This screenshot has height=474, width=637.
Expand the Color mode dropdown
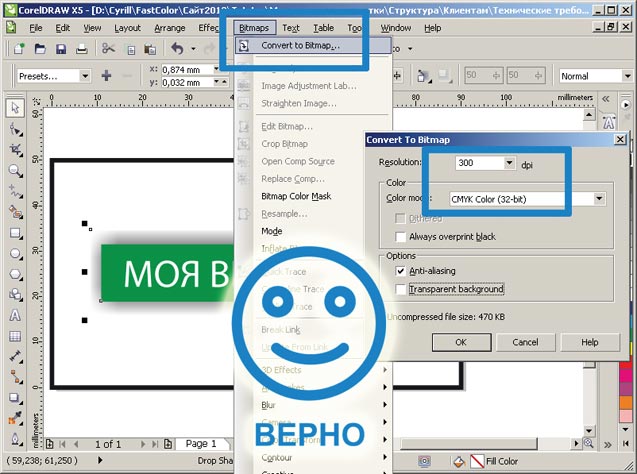coord(598,199)
